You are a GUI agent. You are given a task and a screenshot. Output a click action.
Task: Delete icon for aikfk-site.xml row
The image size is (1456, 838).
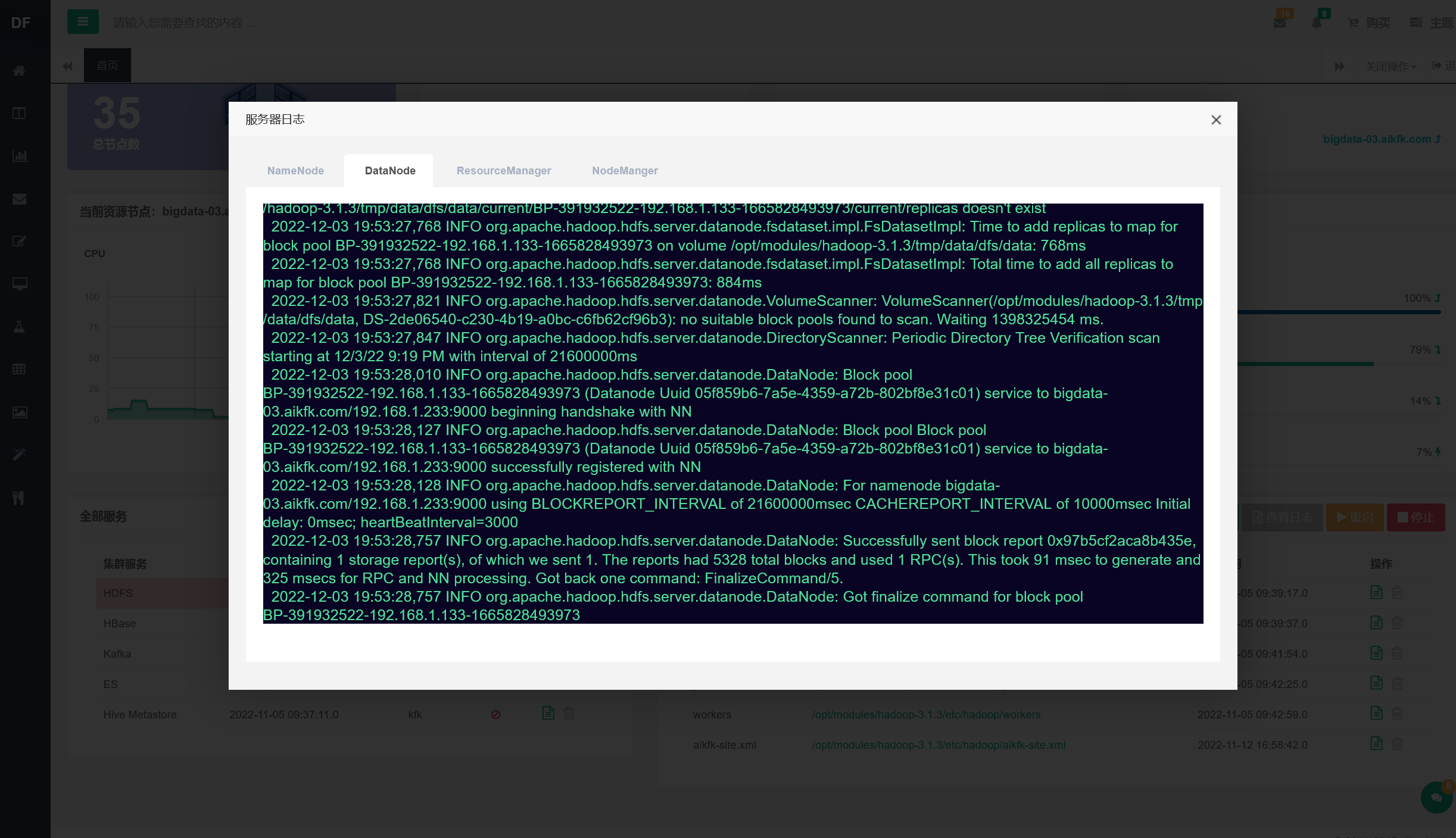point(1397,743)
